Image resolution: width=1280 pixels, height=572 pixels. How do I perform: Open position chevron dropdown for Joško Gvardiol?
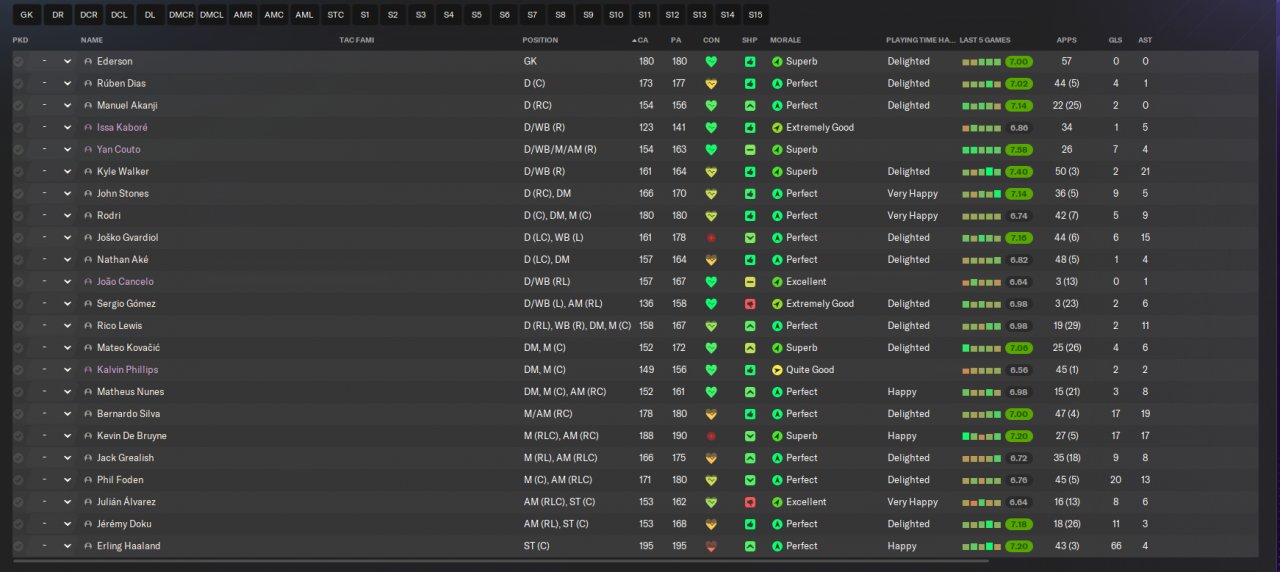click(67, 238)
